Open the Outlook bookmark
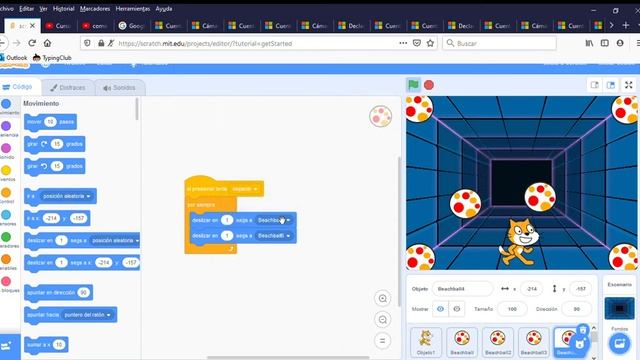Viewport: 640px width, 360px height. [14, 58]
